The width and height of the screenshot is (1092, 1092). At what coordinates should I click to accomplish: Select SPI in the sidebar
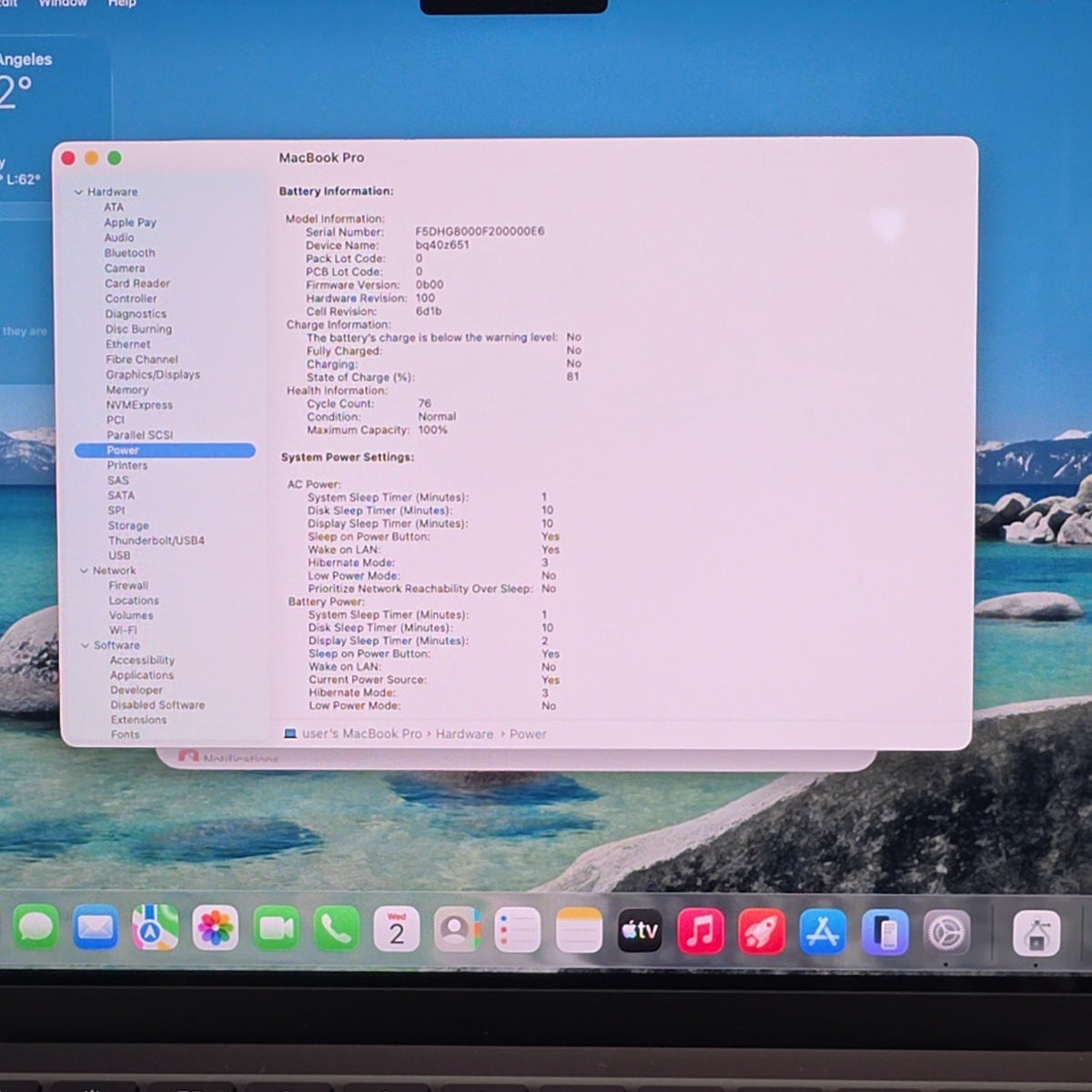pos(116,511)
